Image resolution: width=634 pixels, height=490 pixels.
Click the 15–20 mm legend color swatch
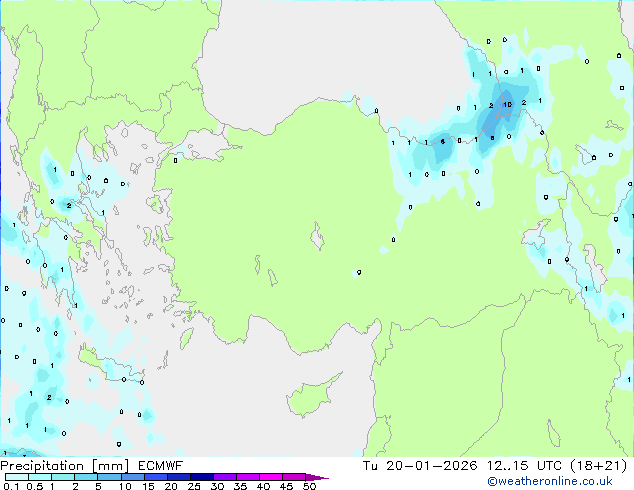pos(155,477)
